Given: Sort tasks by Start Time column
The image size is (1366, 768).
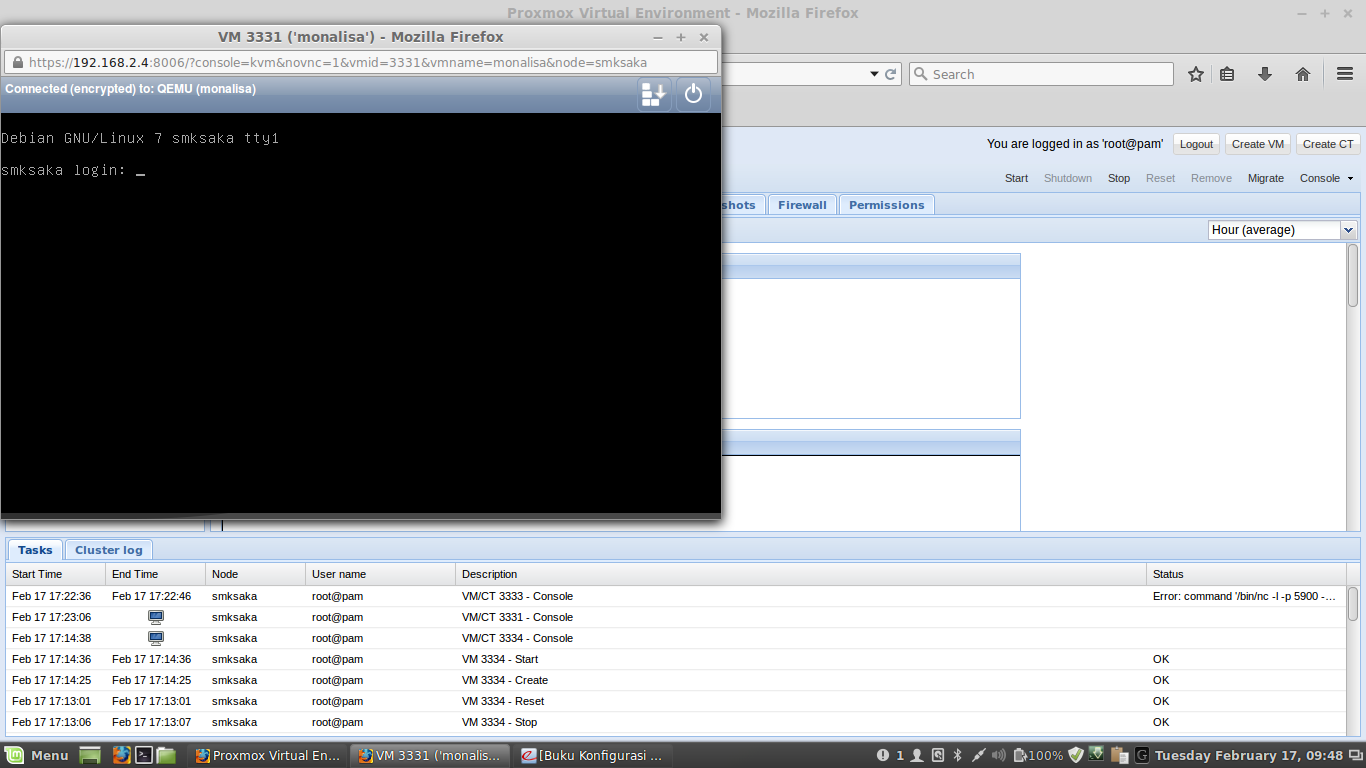Looking at the screenshot, I should 56,574.
